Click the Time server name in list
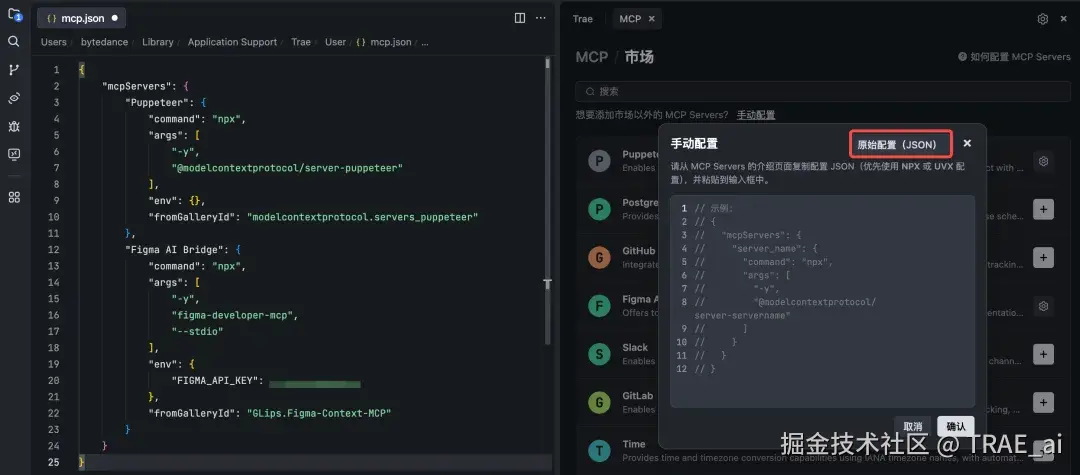Screen dimensions: 1080x475 click(634, 444)
